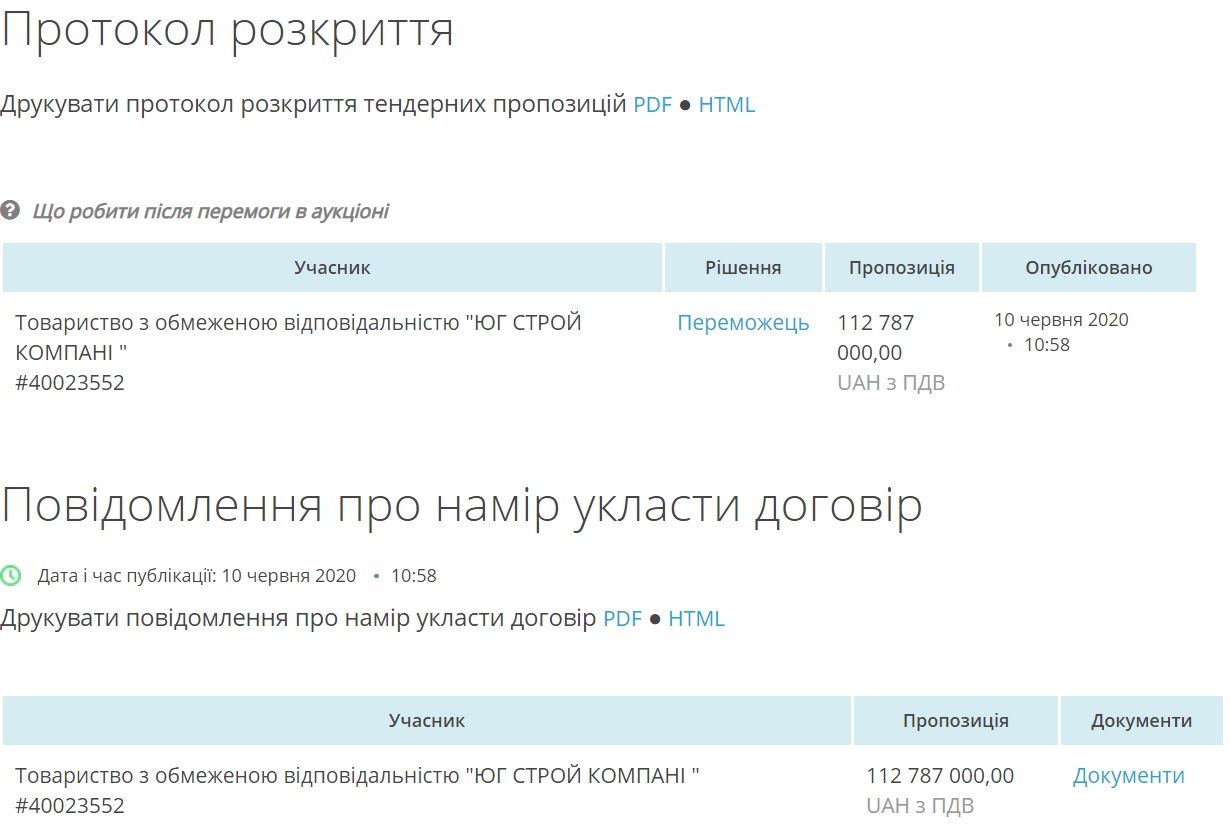Click the Пропозиція header in notice table
1230x824 pixels.
coord(956,720)
